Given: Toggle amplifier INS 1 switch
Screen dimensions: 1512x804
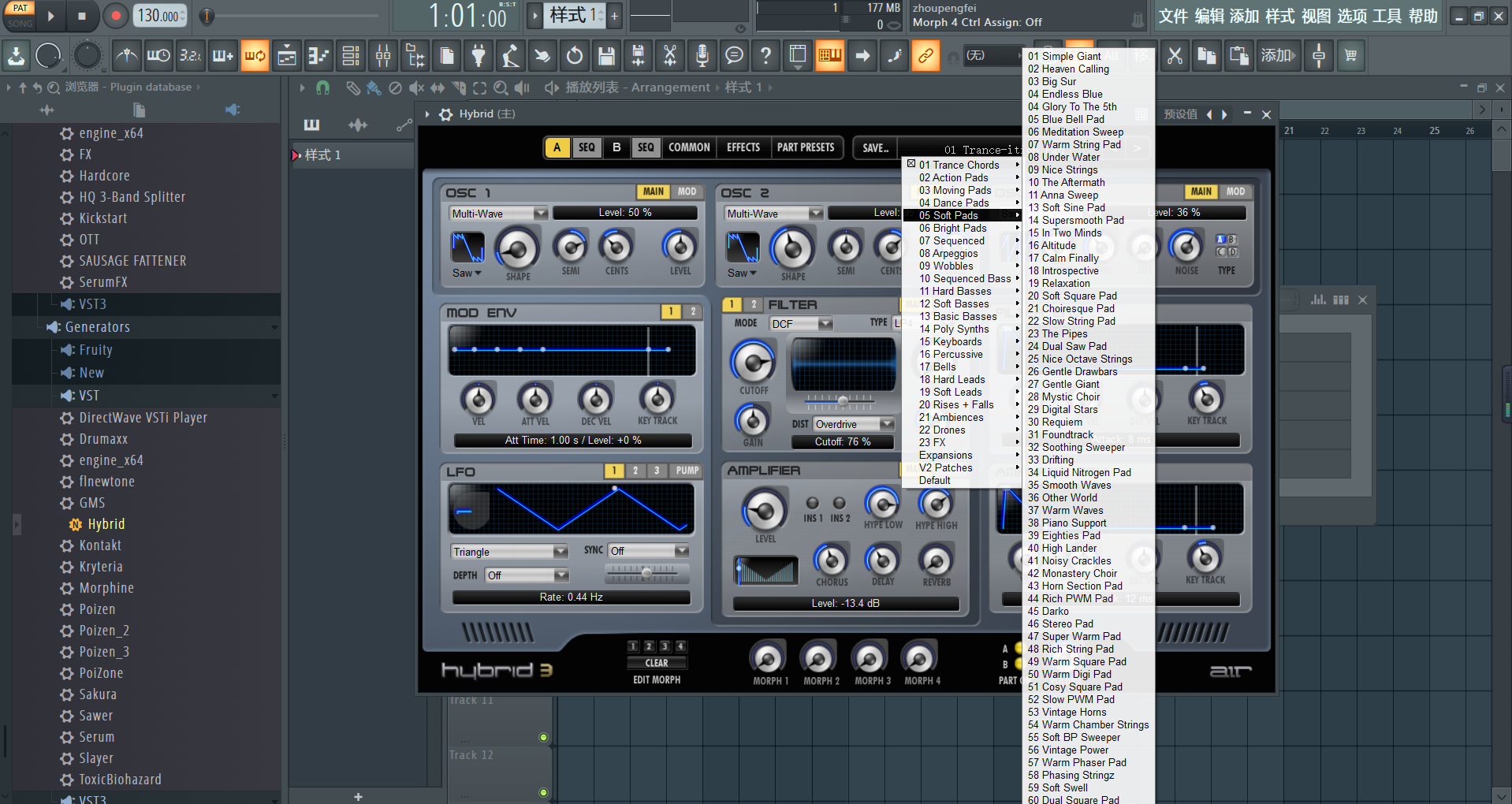Looking at the screenshot, I should pos(813,503).
